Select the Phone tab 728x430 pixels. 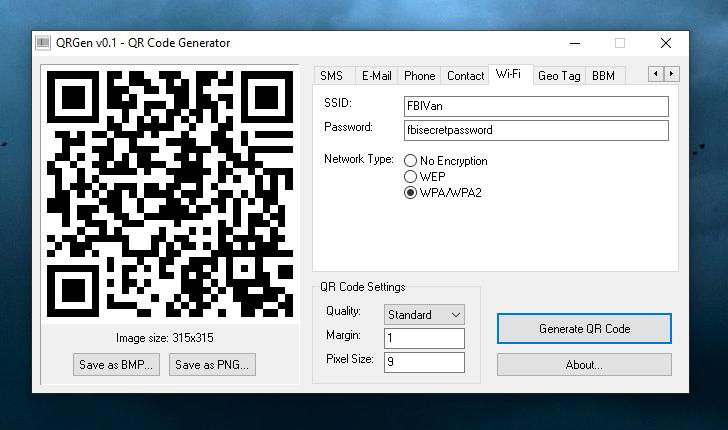[x=419, y=76]
